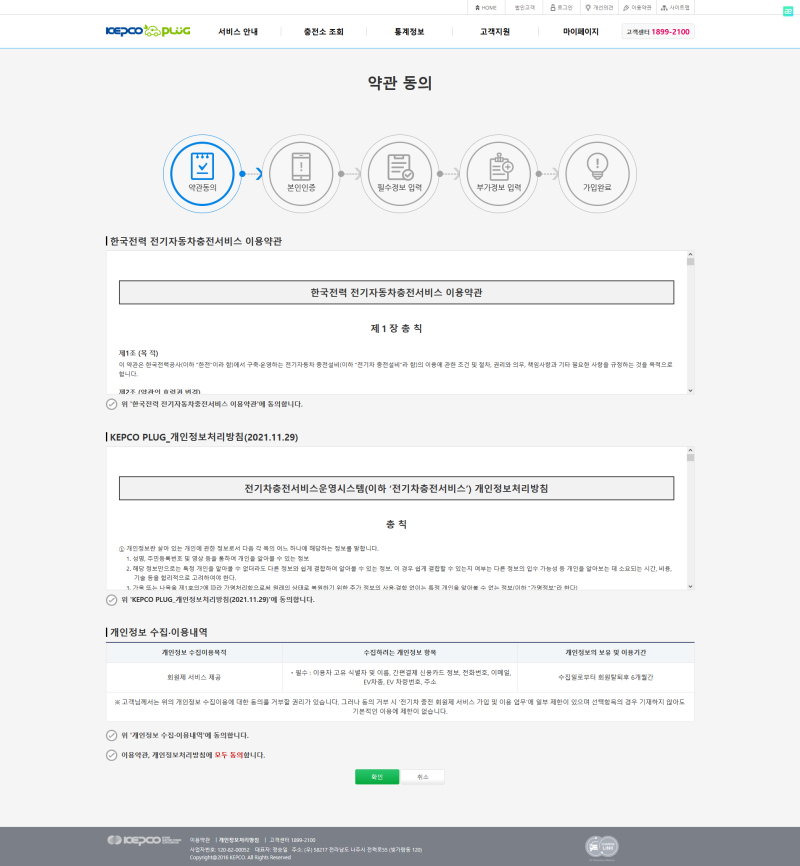
Task: Check agreement to 전기자동차충전서비스 이용약관
Action: pyautogui.click(x=110, y=405)
